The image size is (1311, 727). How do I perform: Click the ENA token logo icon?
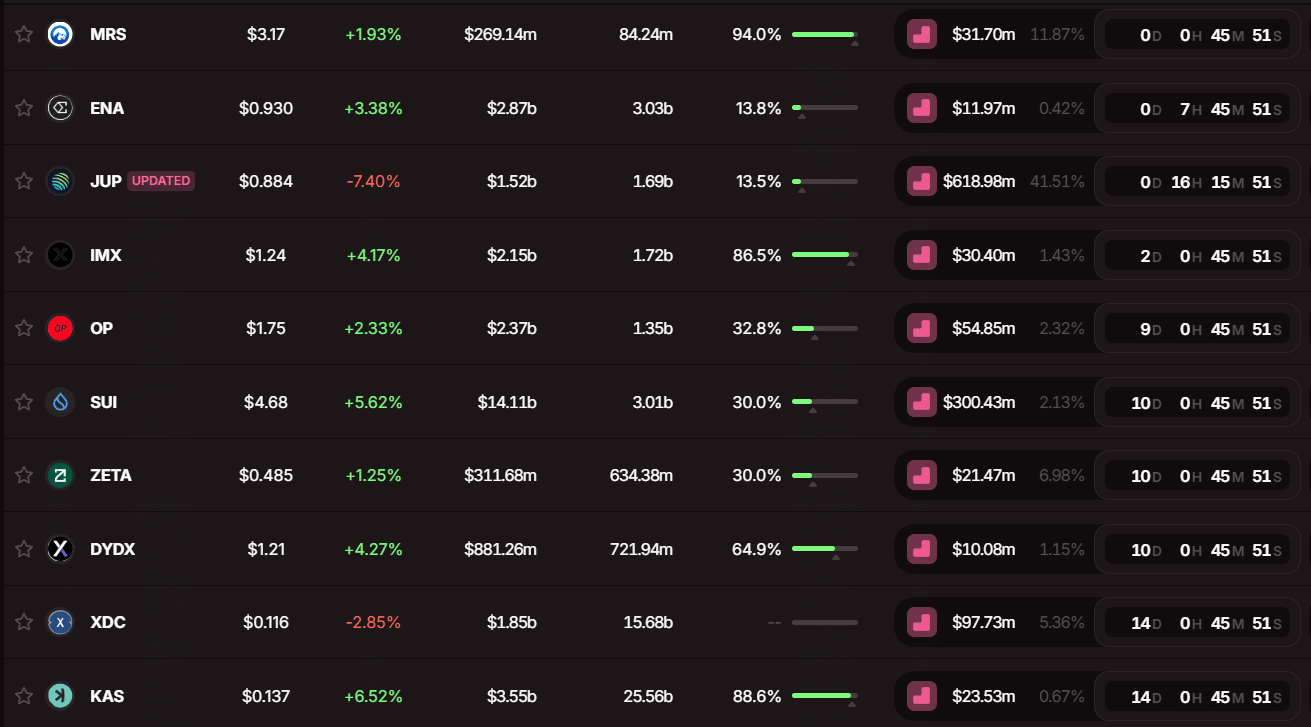60,108
